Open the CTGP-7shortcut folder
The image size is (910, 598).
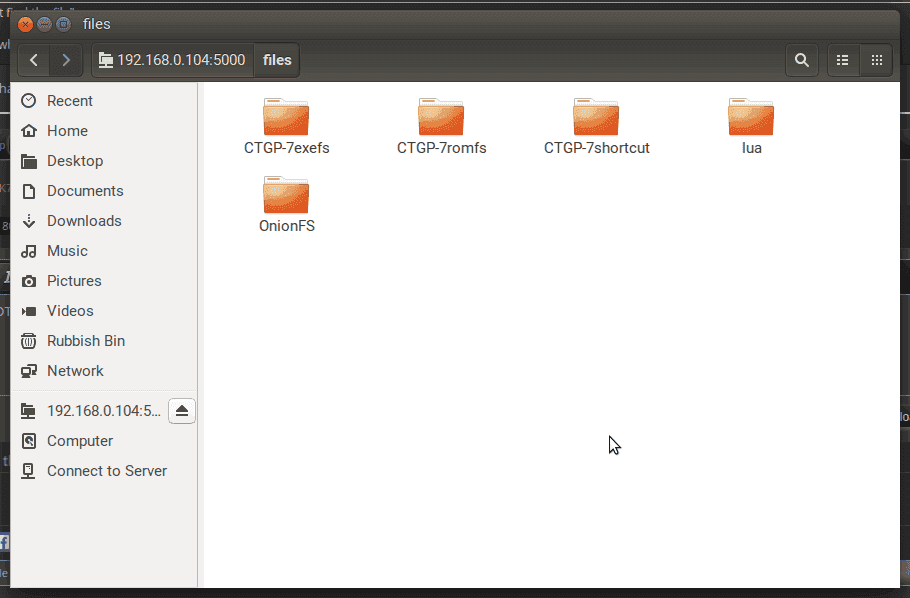tap(596, 127)
